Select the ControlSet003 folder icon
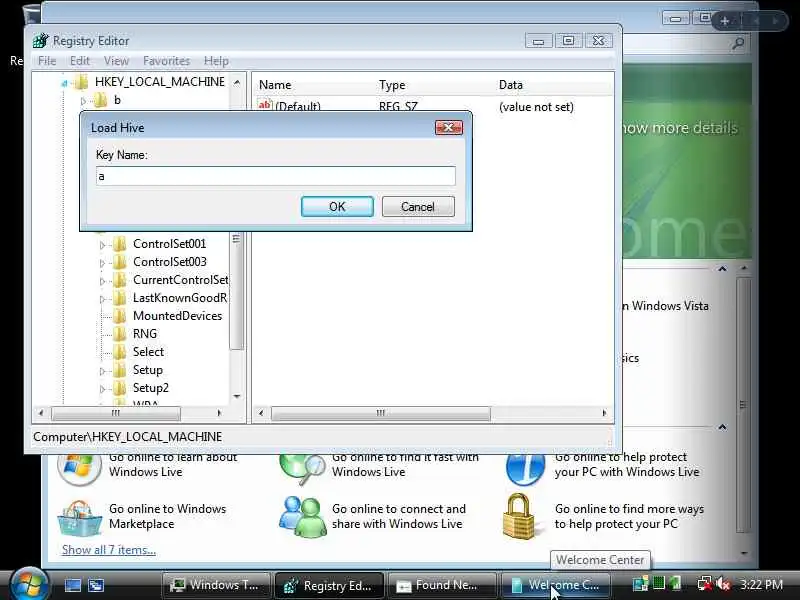The height and width of the screenshot is (600, 800). [119, 262]
